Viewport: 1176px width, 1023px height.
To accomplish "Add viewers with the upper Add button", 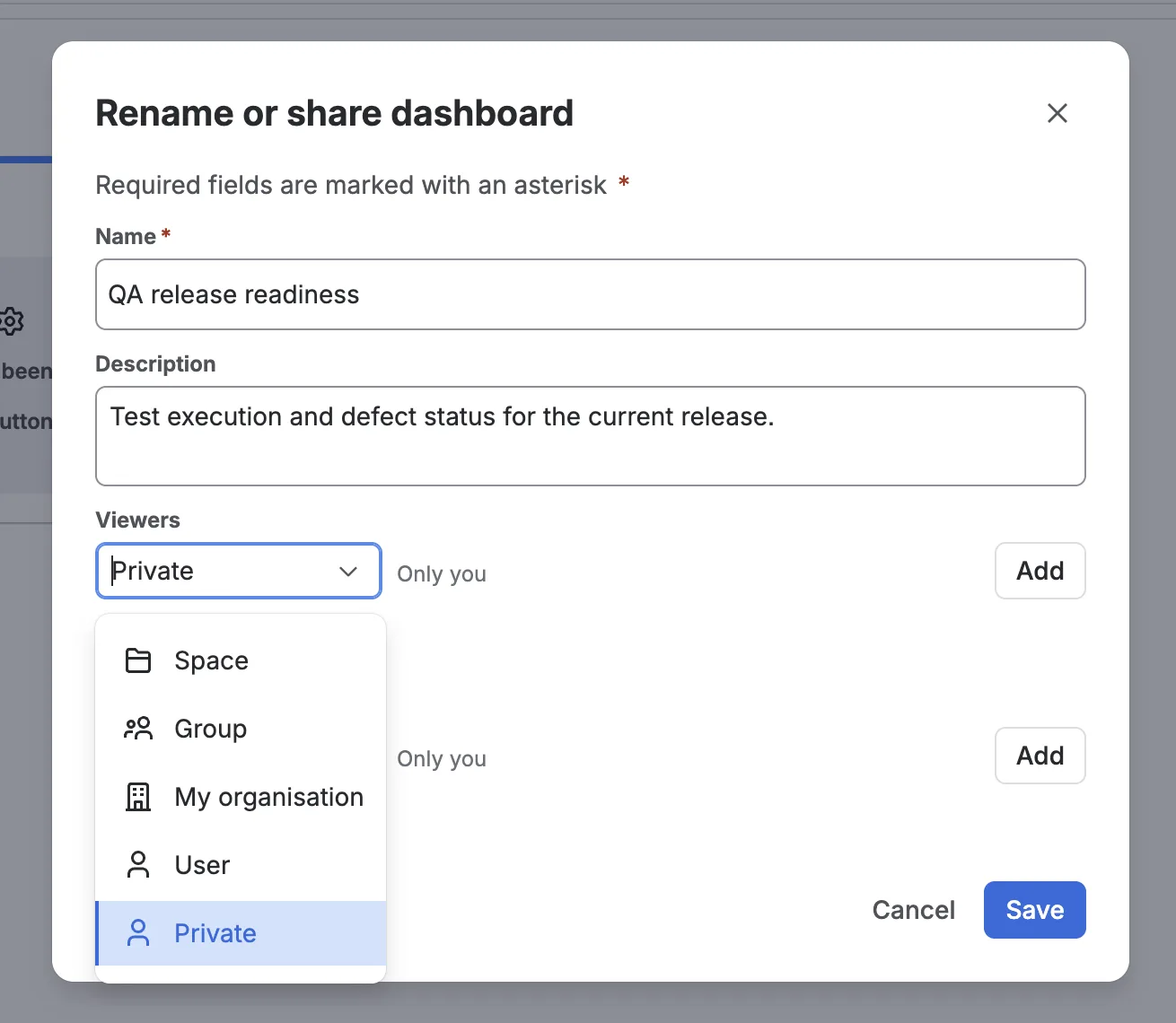I will click(x=1040, y=571).
